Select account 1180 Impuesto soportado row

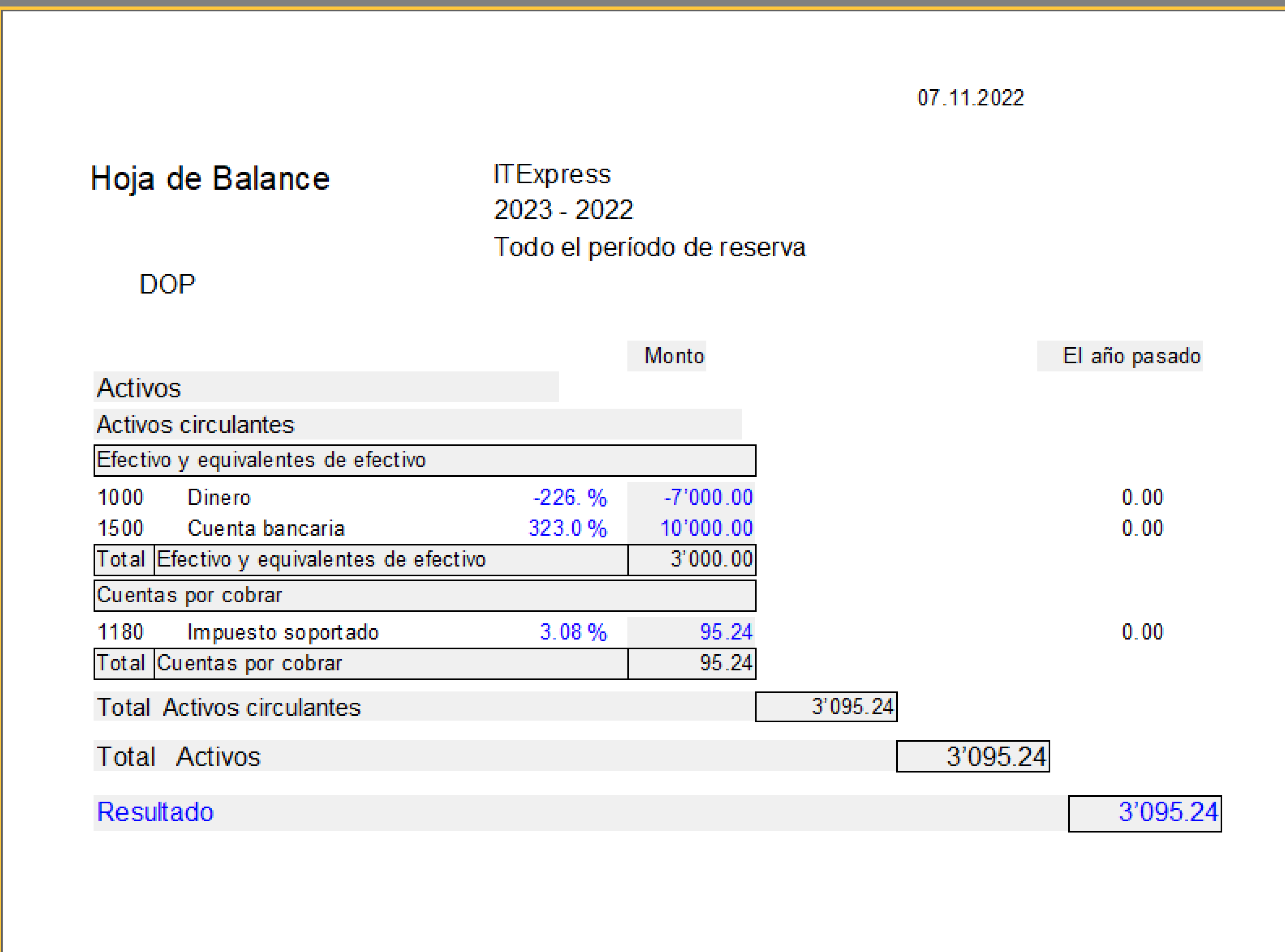pos(282,632)
